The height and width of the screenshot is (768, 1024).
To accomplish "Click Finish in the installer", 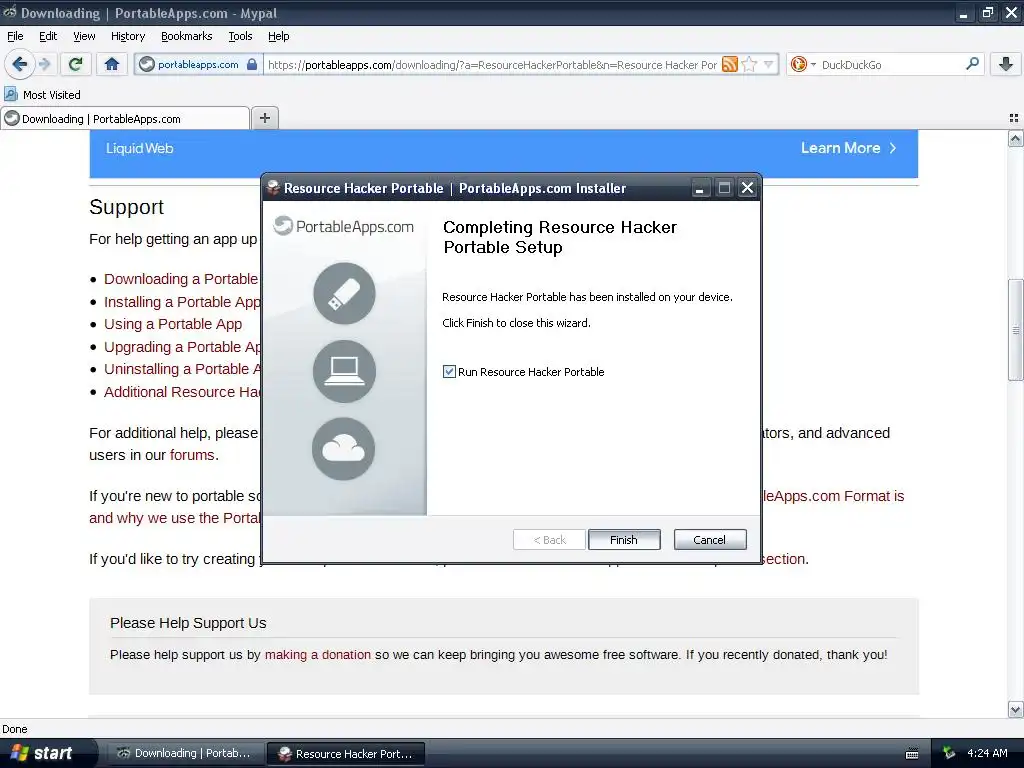I will tap(624, 539).
